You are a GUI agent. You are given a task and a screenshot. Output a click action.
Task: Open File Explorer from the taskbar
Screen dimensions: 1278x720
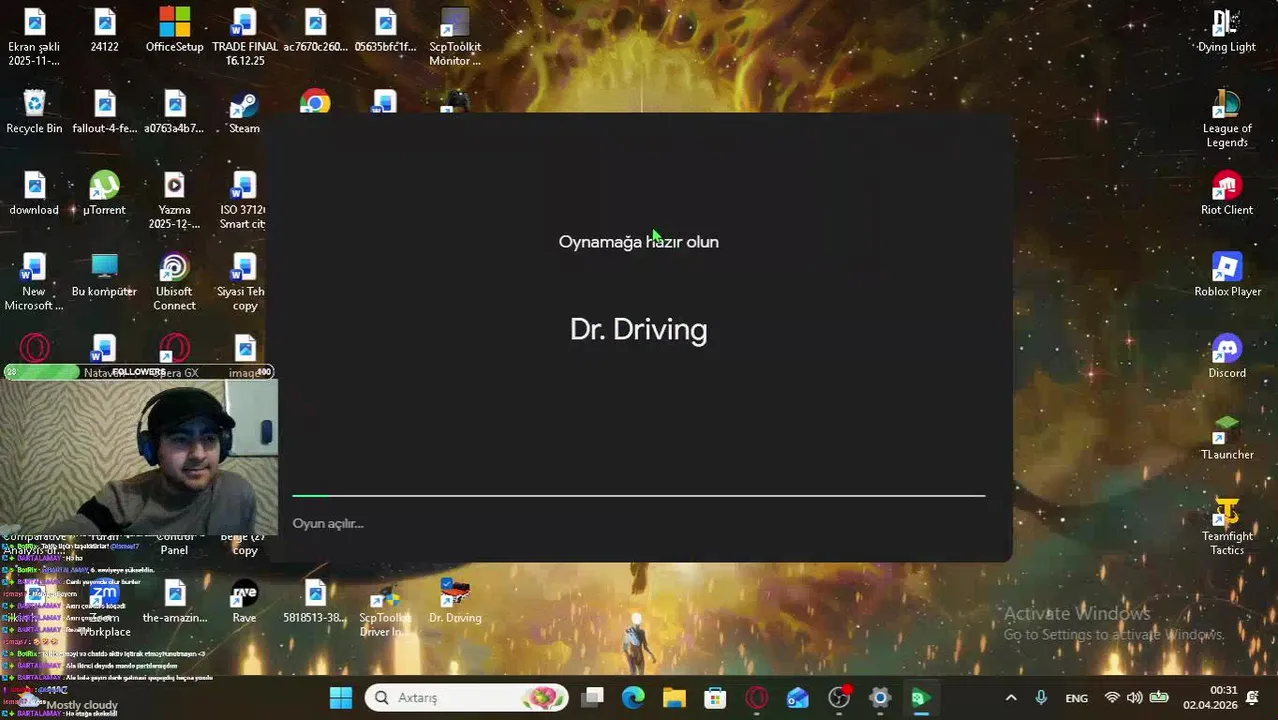tap(674, 698)
